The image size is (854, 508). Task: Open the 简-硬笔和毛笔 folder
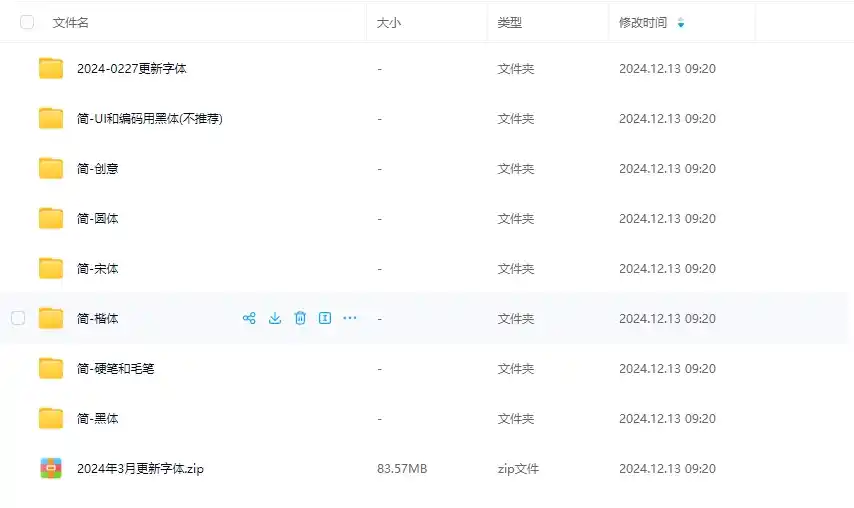(115, 368)
